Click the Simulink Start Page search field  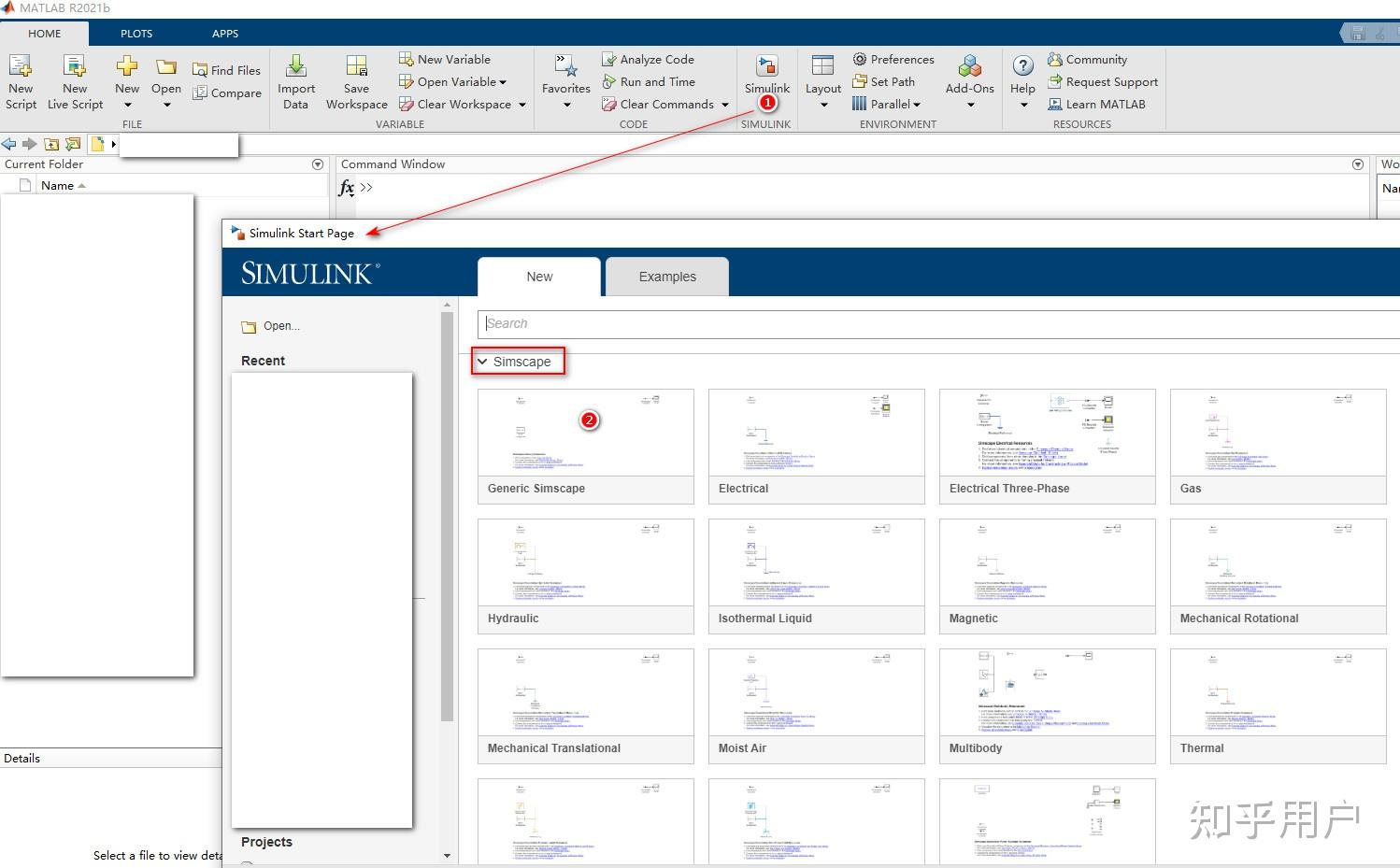(x=938, y=323)
